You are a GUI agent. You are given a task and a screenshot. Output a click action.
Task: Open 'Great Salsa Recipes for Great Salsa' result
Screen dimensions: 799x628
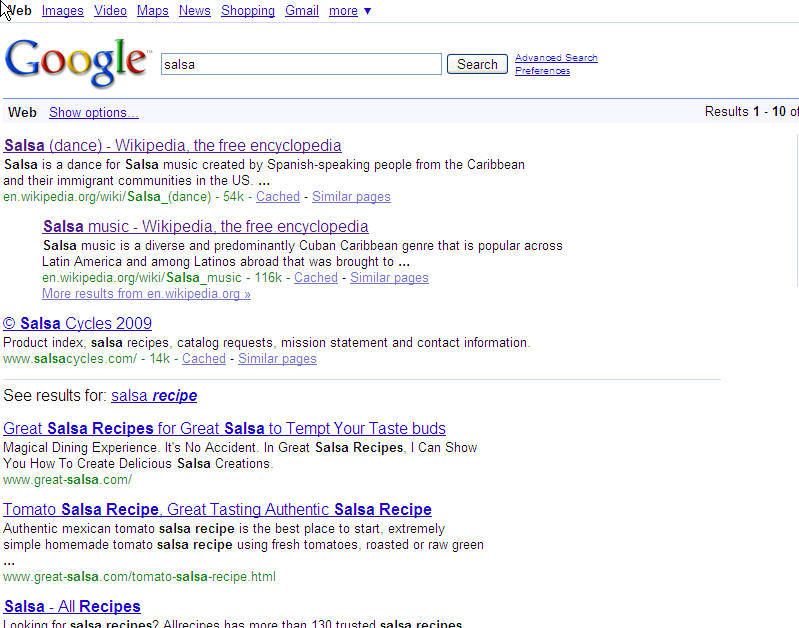point(224,428)
